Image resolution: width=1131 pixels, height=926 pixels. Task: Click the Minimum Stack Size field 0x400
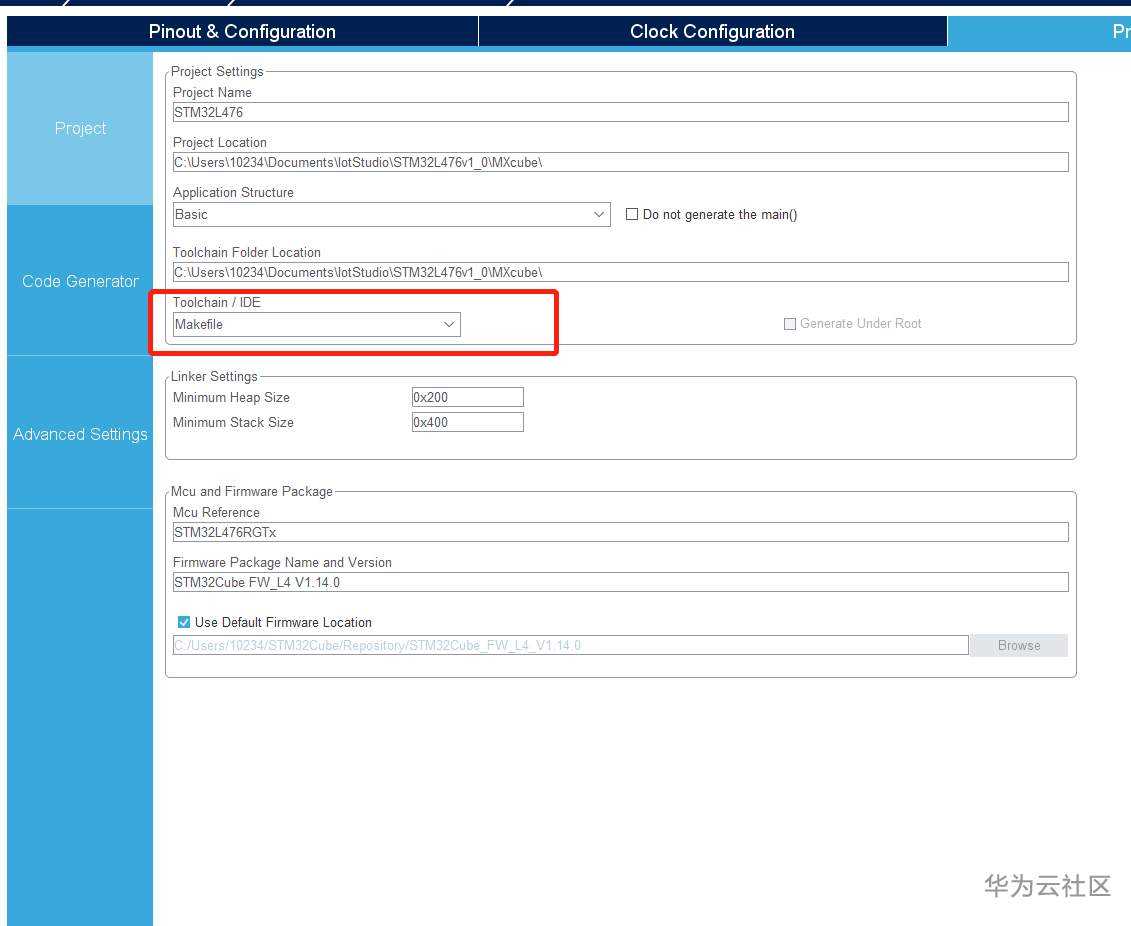pos(467,423)
